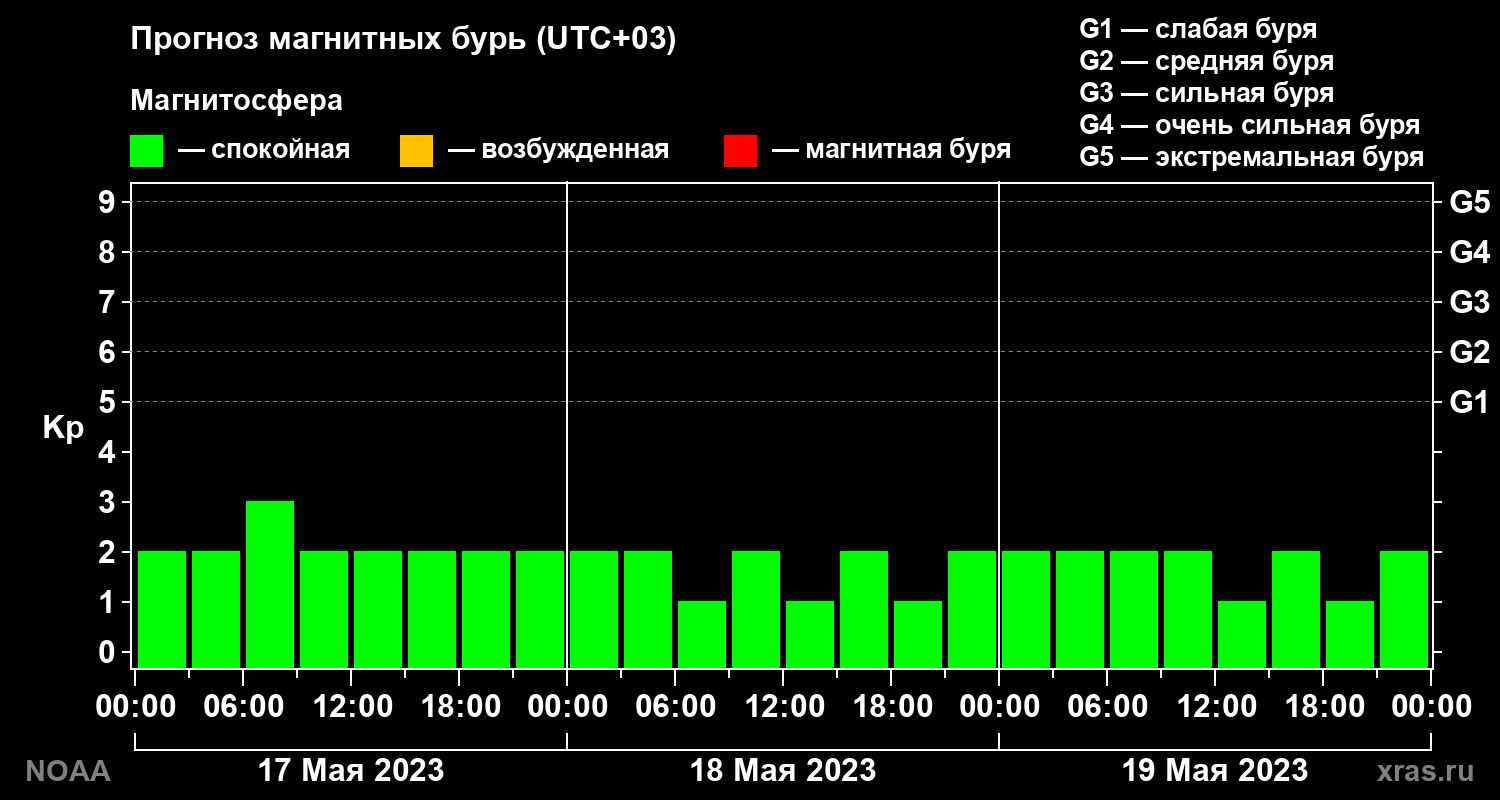
Task: Click the 18 Мая 2023 date label
Action: coord(783,770)
